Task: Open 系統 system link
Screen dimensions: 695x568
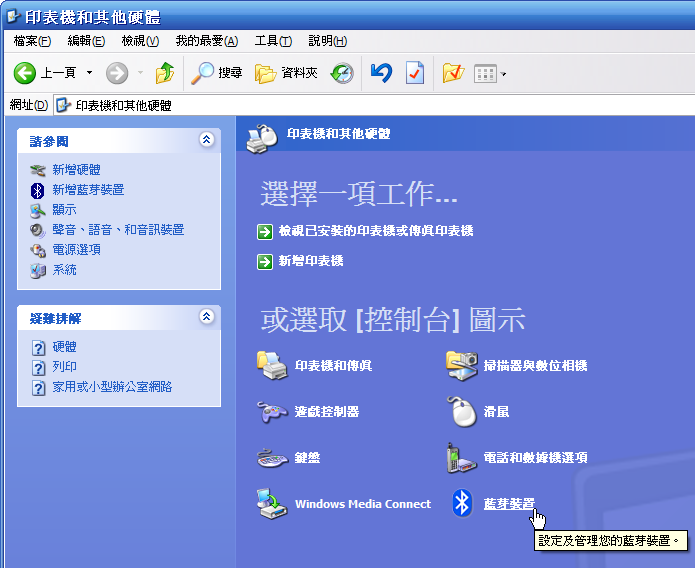Action: point(64,270)
